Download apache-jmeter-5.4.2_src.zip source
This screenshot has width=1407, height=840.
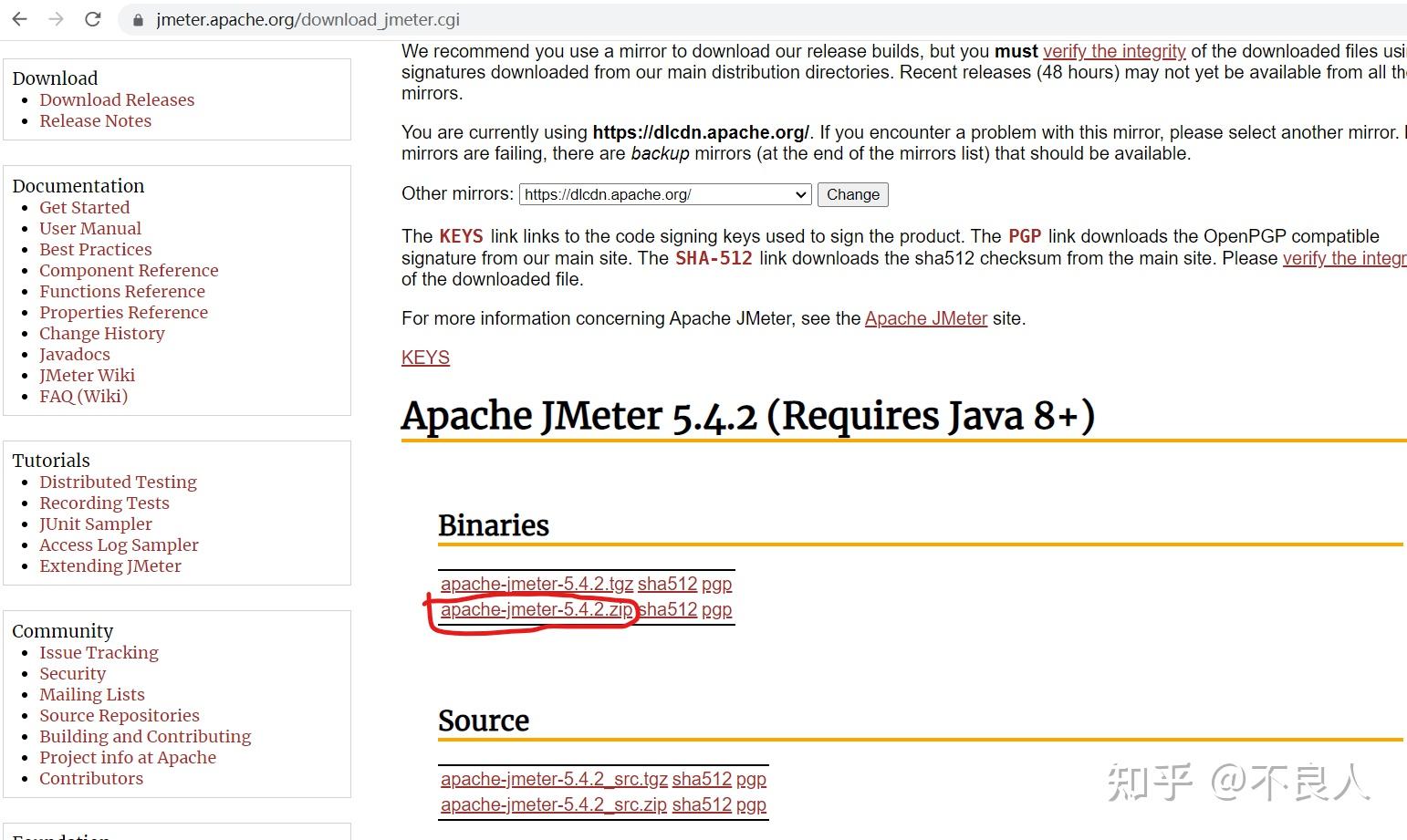[553, 805]
